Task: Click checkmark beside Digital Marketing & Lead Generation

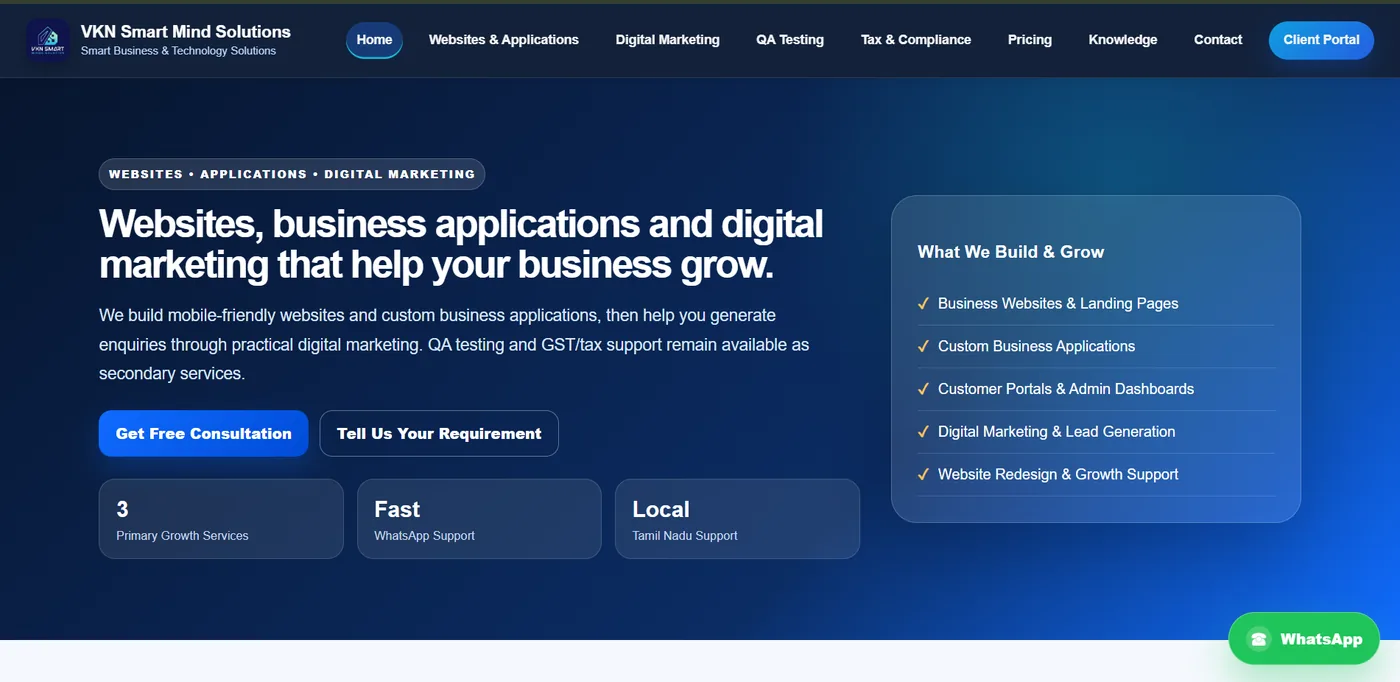Action: pyautogui.click(x=923, y=432)
